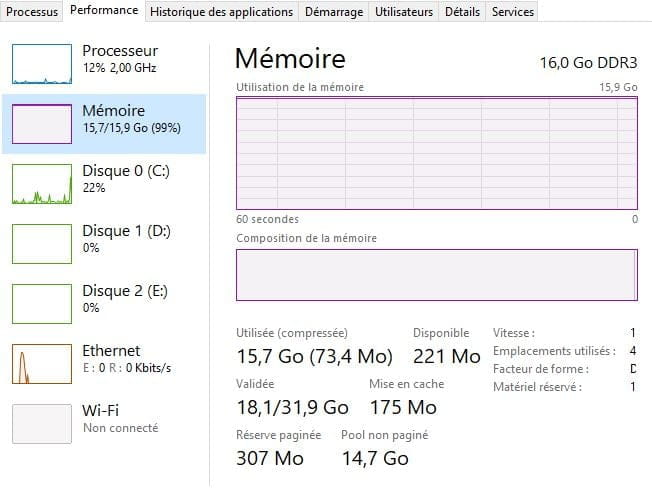This screenshot has height=496, width=652.
Task: Select Disque 1 (D:) graph thumbnail
Action: (41, 244)
